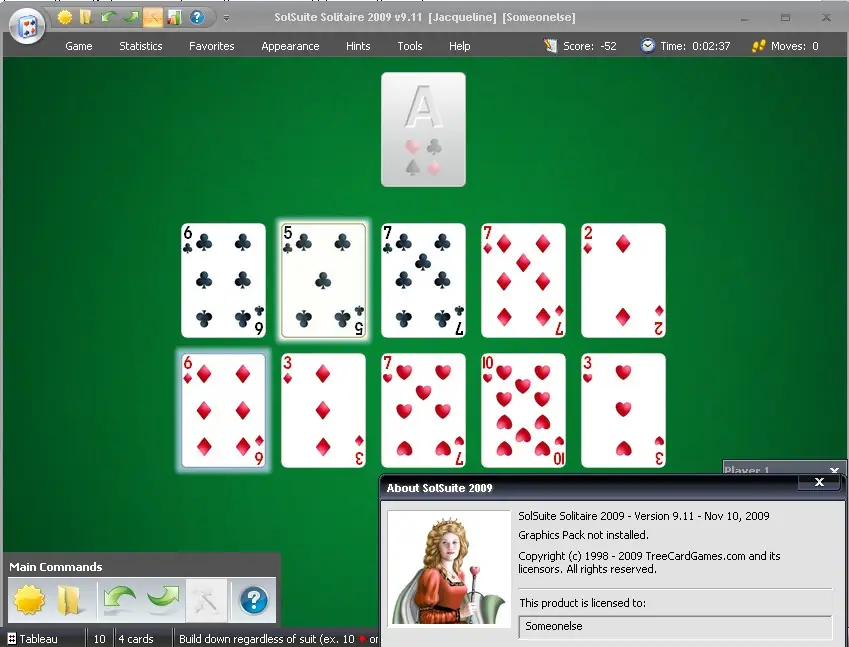849x647 pixels.
Task: Click copyright TreeCardGames.com text
Action: click(649, 563)
